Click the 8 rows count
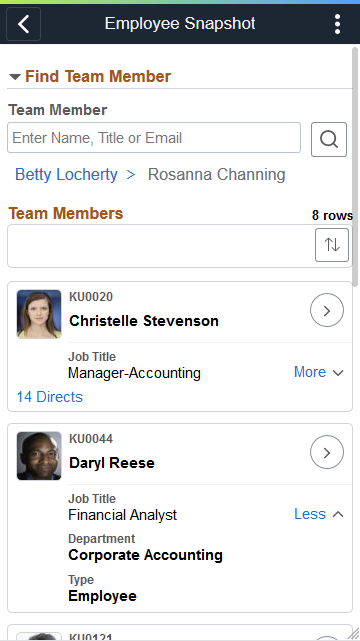 coord(332,215)
